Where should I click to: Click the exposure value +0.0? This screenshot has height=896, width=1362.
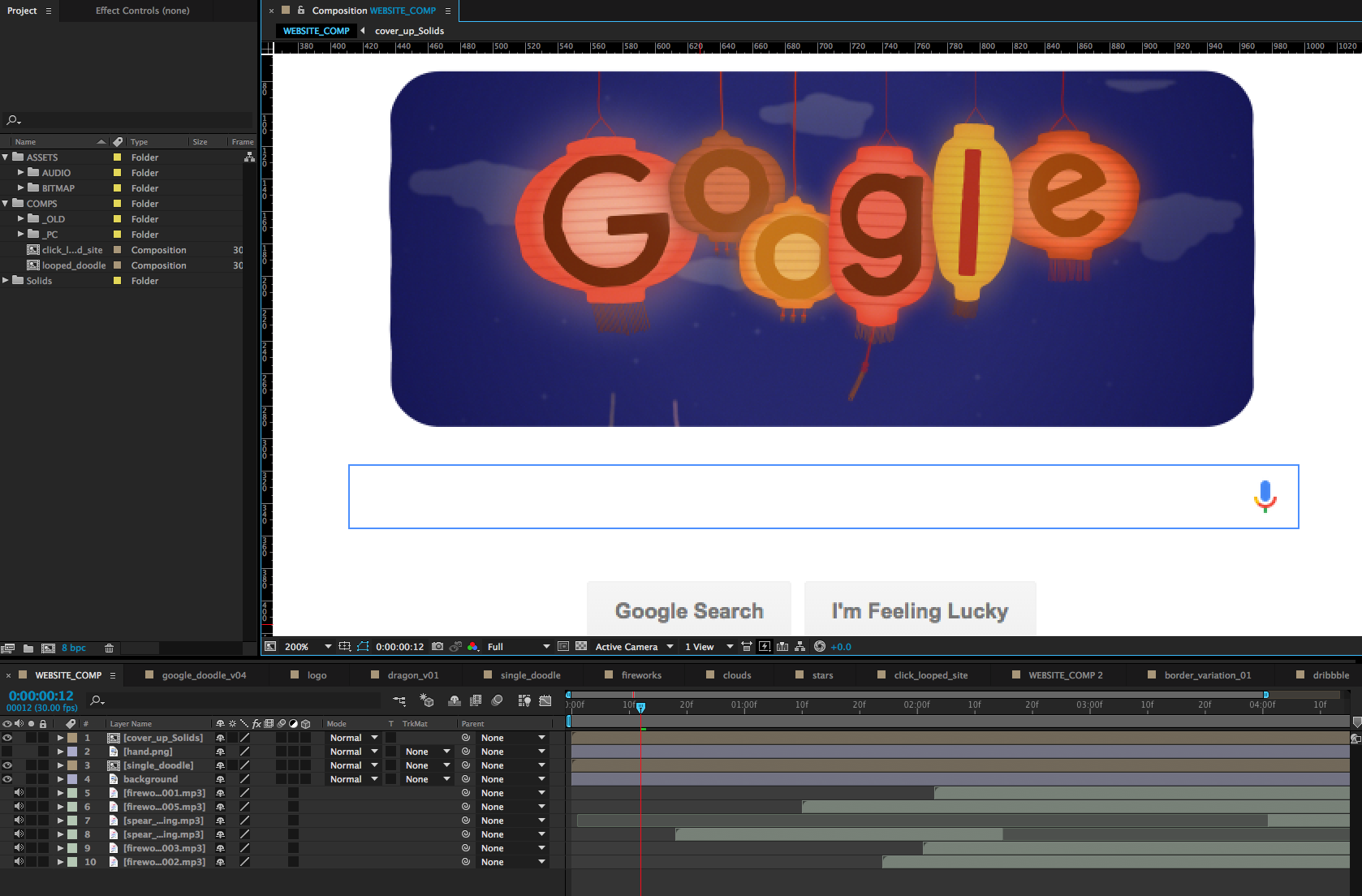(841, 647)
